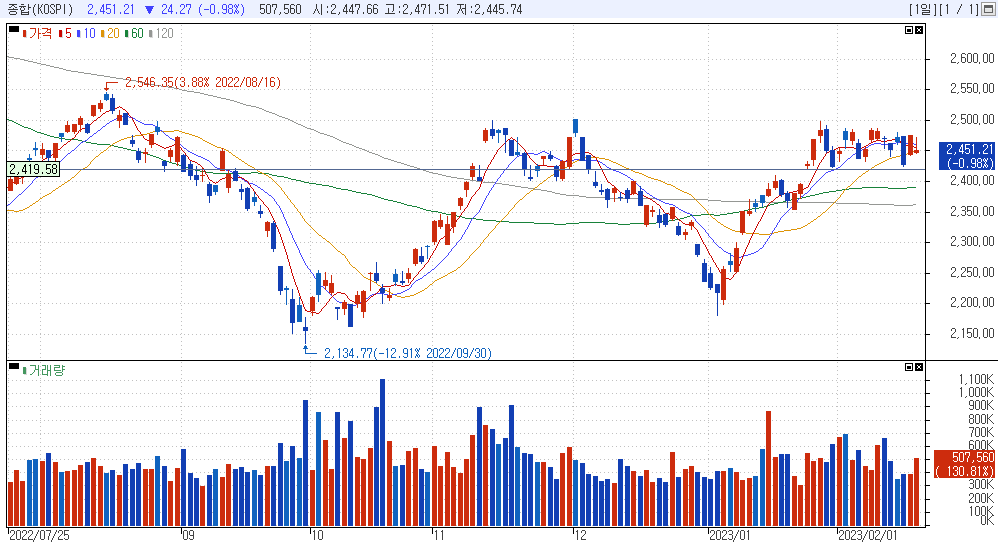
Task: Click volume figure 507,560 in header
Action: tap(280, 10)
